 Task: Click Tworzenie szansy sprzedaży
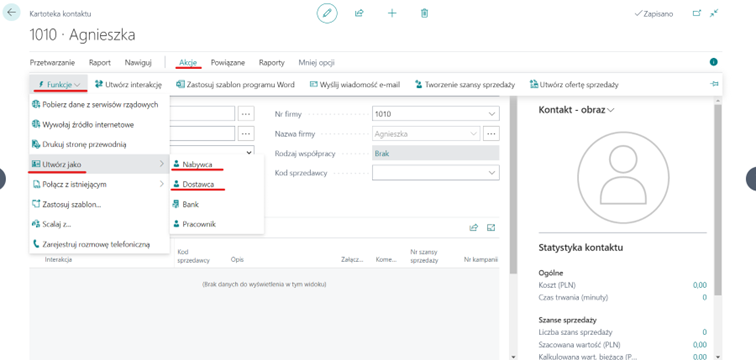pyautogui.click(x=465, y=84)
